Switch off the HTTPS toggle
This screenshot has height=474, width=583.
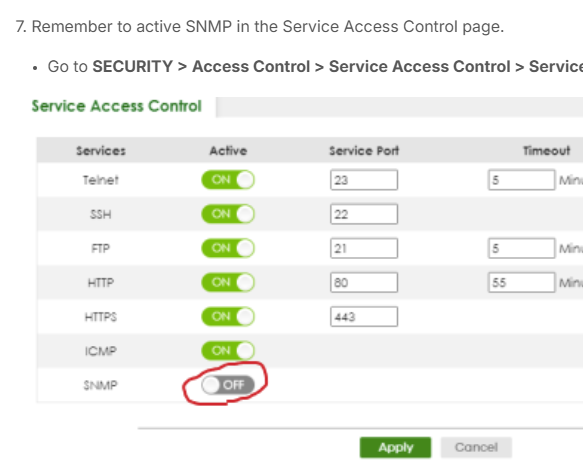(228, 317)
